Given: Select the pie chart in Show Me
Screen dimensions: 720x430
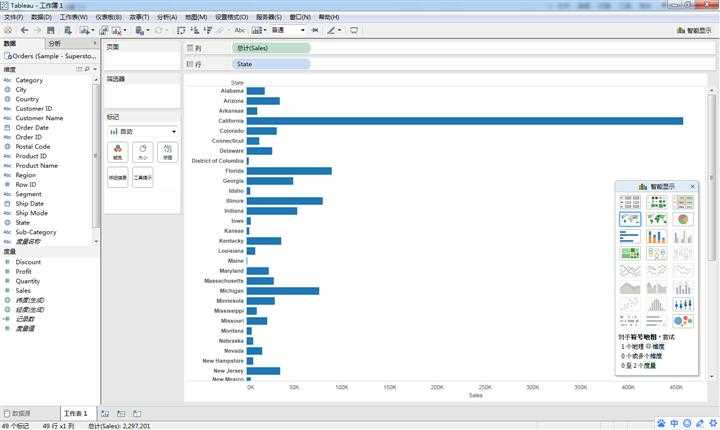Looking at the screenshot, I should coord(683,219).
